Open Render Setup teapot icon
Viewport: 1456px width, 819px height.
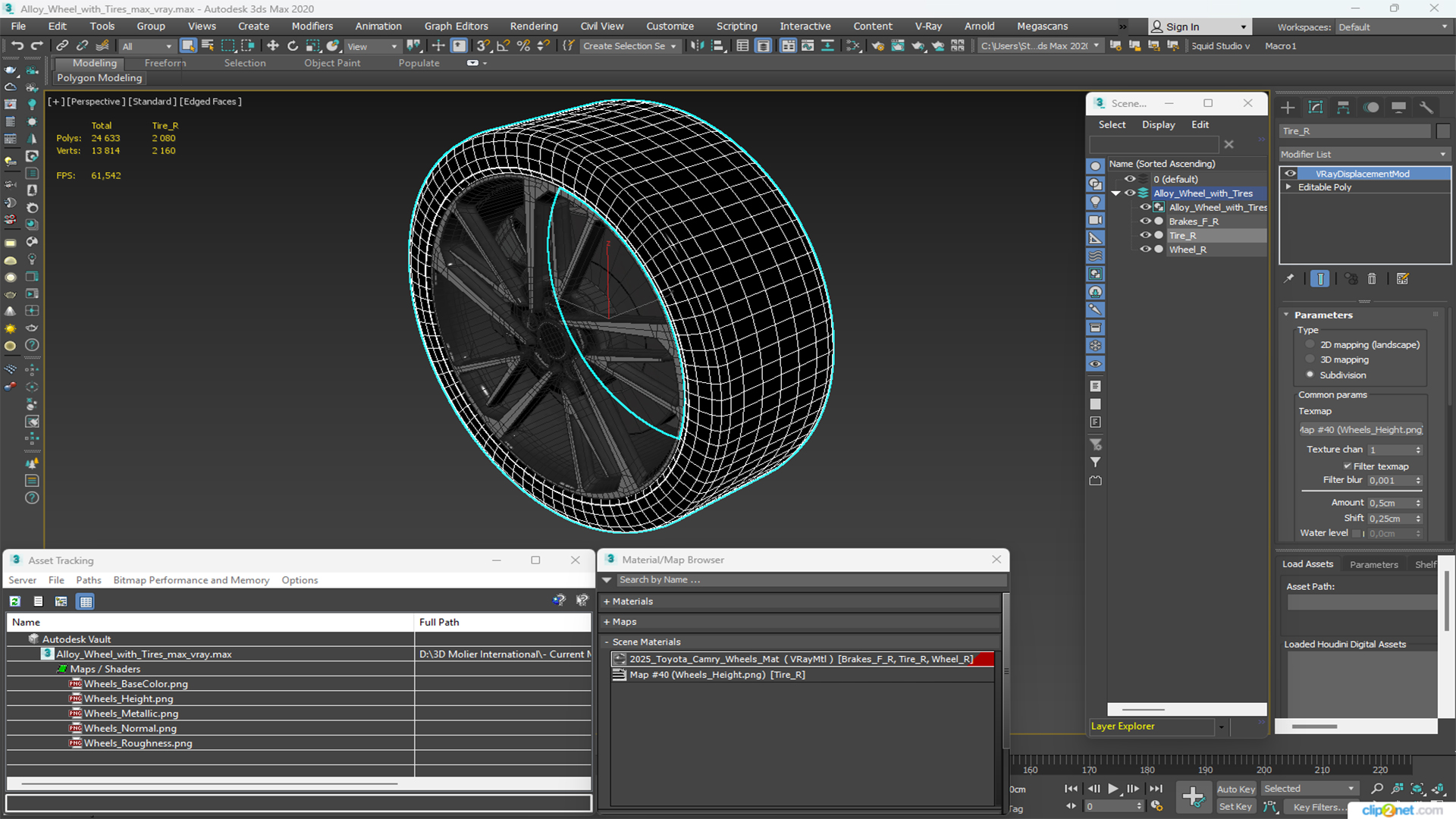878,46
